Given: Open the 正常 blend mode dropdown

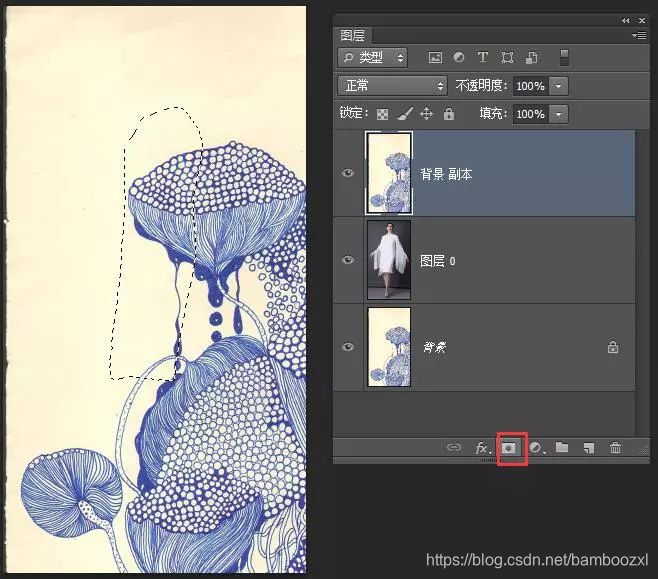Looking at the screenshot, I should tap(392, 86).
